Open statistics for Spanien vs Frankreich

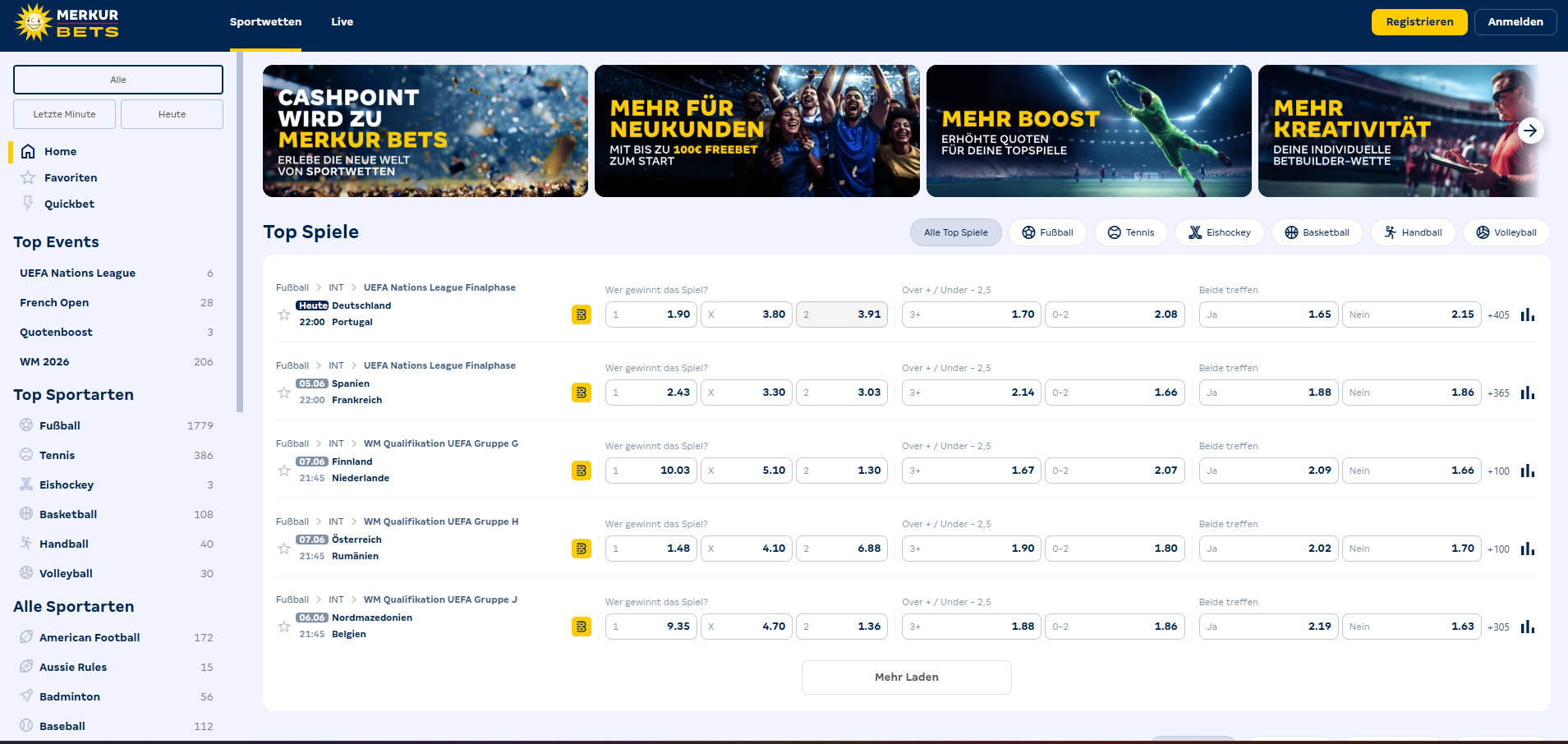1528,393
